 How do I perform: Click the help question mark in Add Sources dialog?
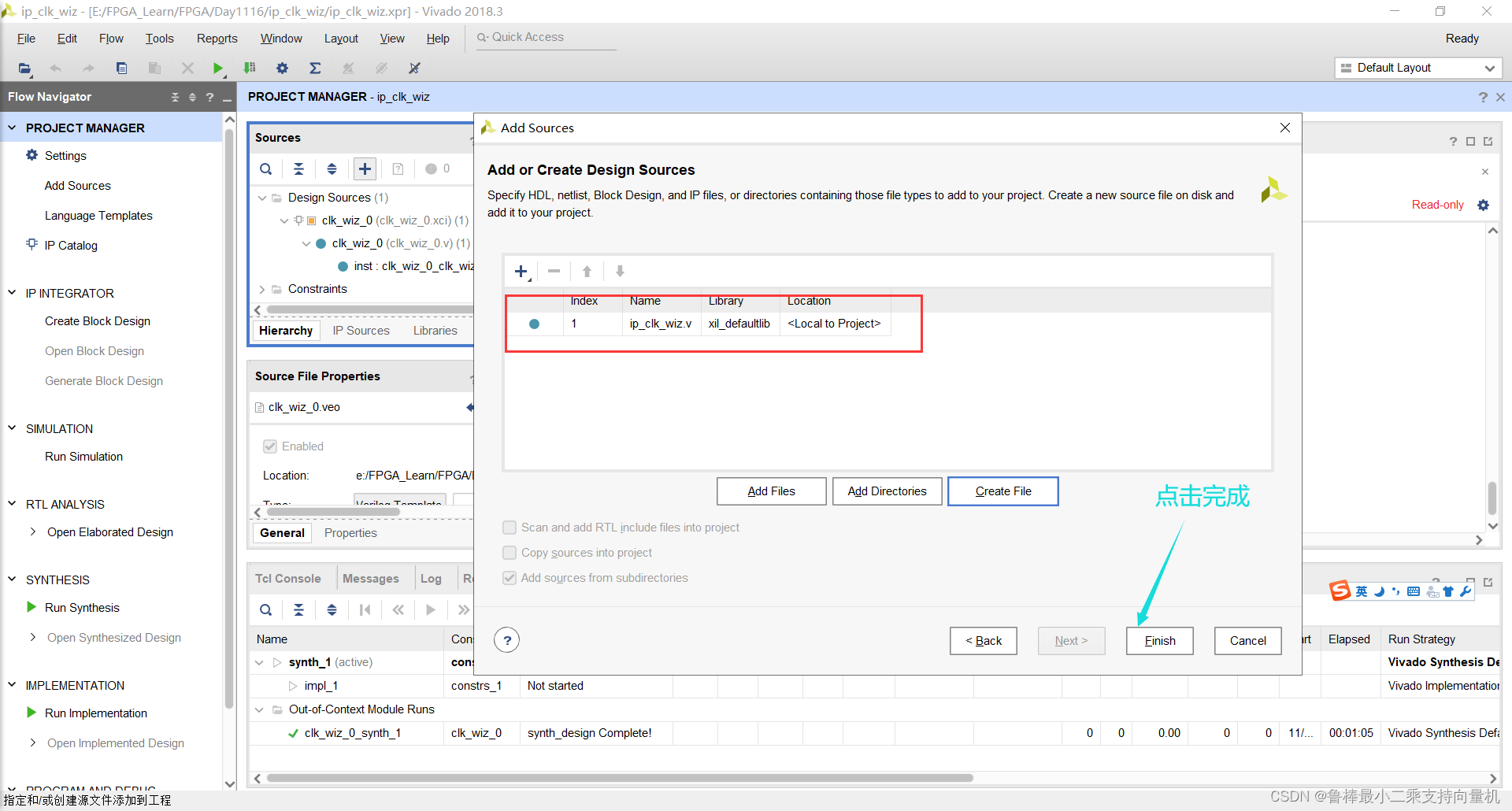[x=507, y=640]
